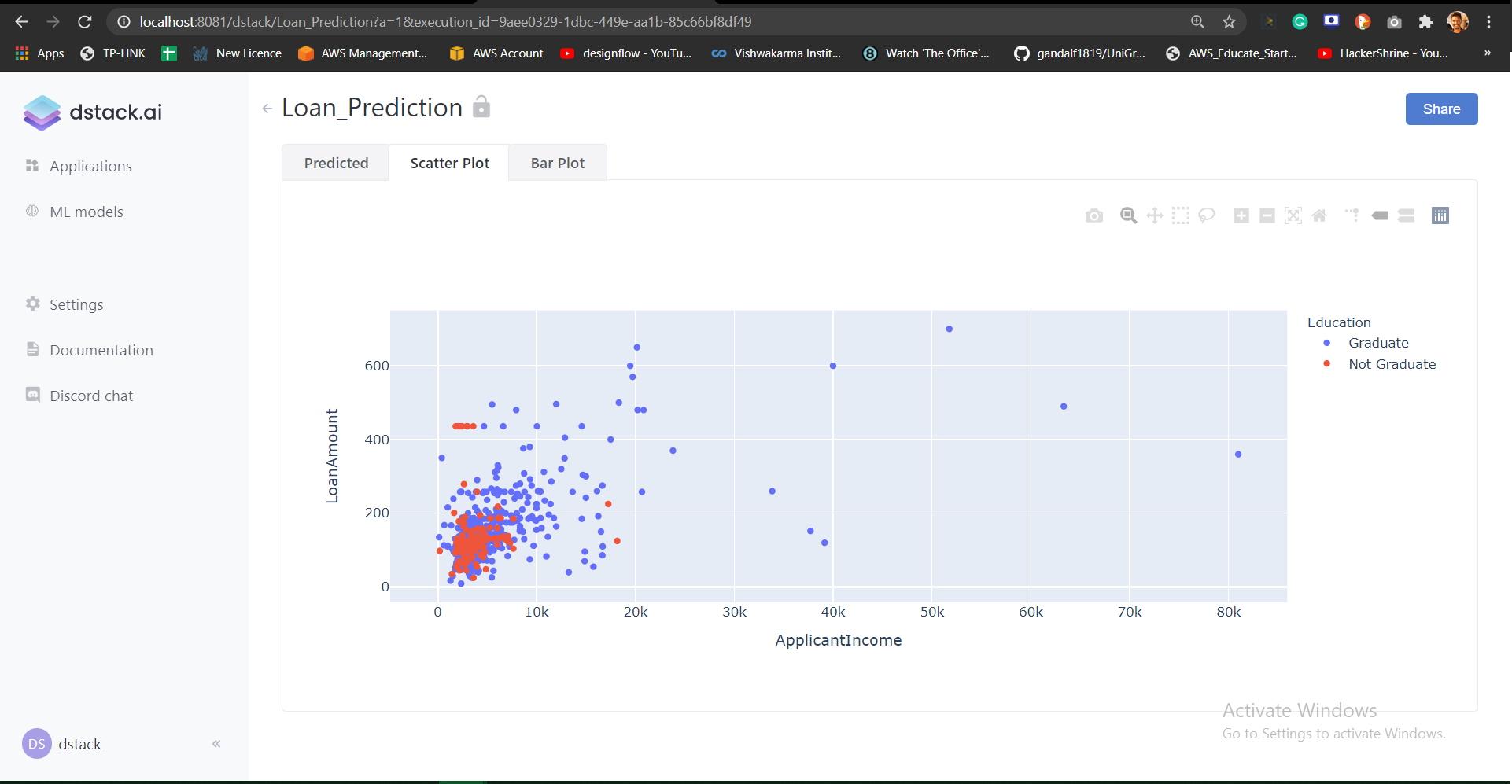The height and width of the screenshot is (784, 1512).
Task: Click the dstack username in the sidebar
Action: pyautogui.click(x=79, y=744)
